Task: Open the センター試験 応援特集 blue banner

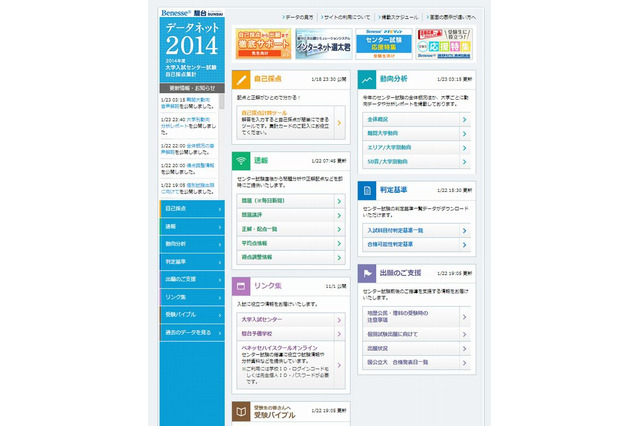Action: tap(384, 44)
